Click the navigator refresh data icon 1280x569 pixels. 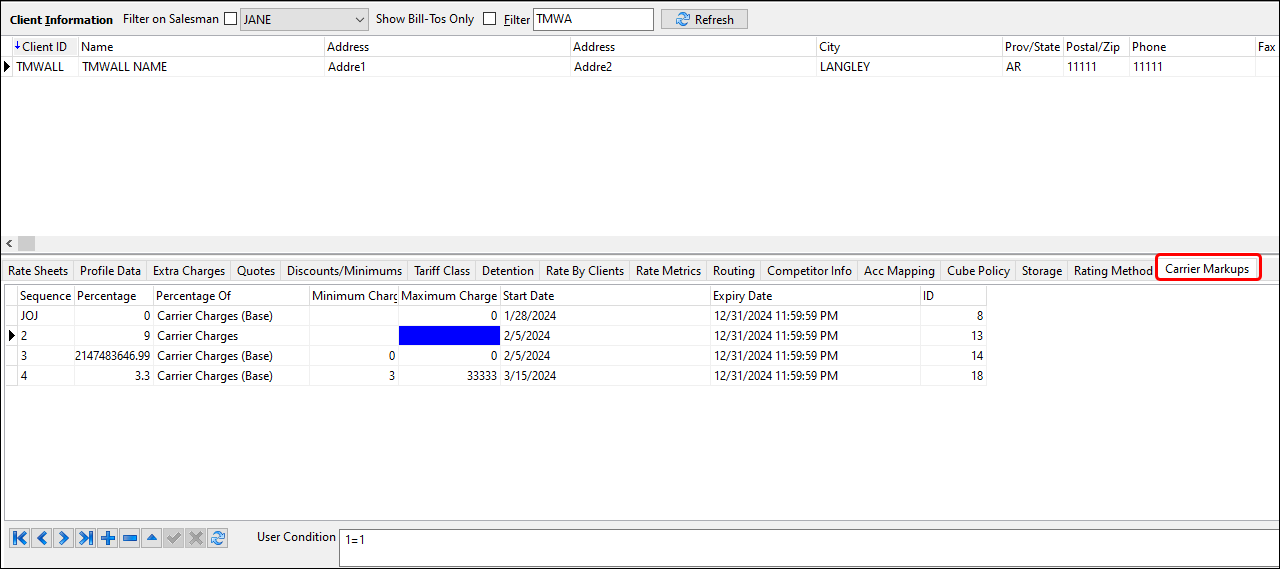coord(218,538)
